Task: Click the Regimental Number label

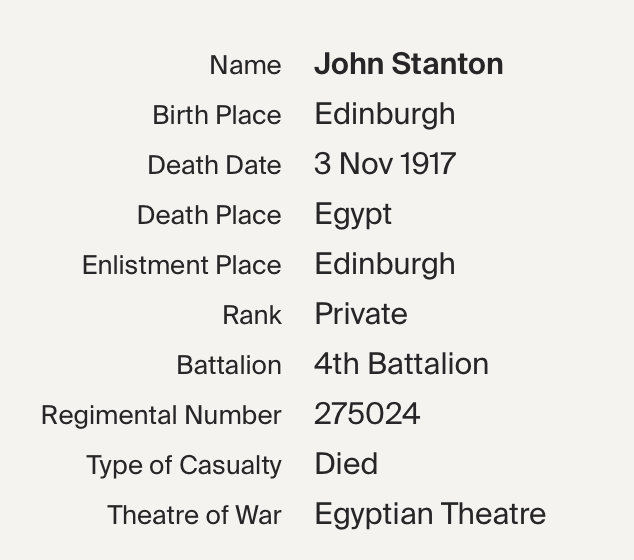Action: click(161, 415)
